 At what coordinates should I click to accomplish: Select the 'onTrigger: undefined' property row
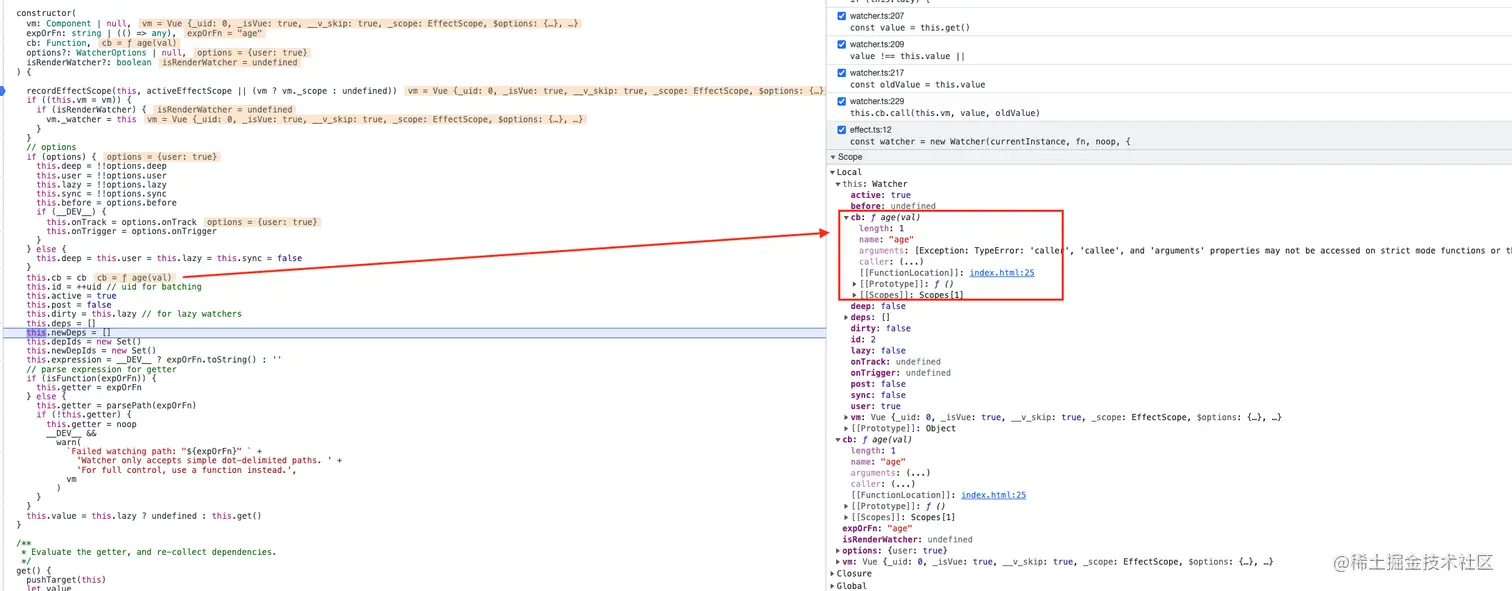click(900, 372)
